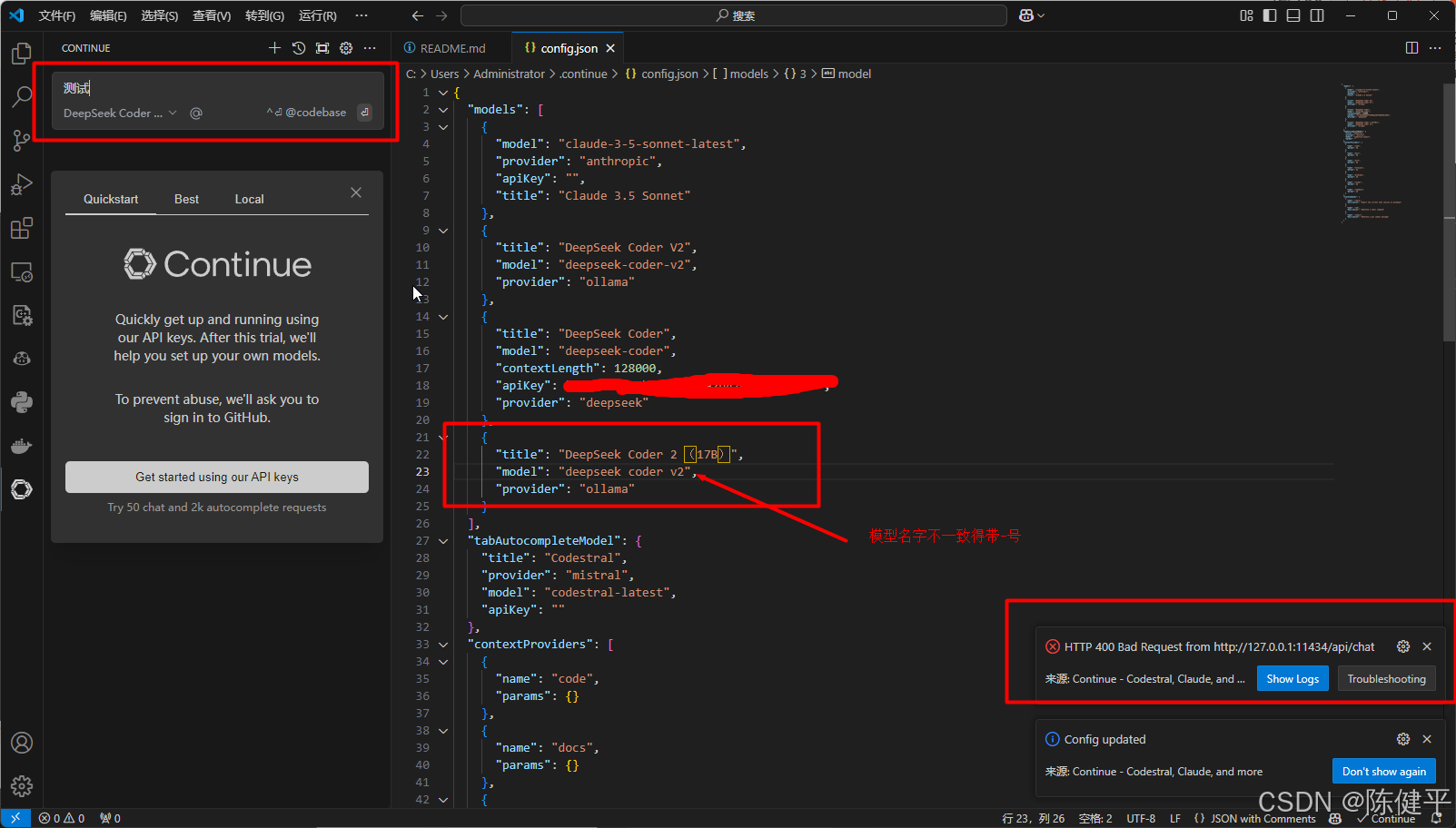
Task: Open the 运行(R) menu
Action: click(317, 15)
